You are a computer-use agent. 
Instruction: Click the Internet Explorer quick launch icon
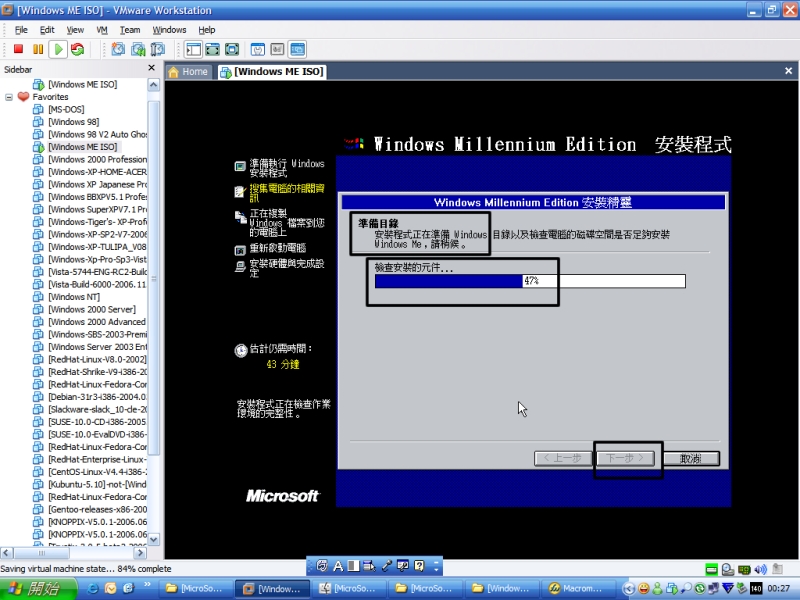coord(93,588)
